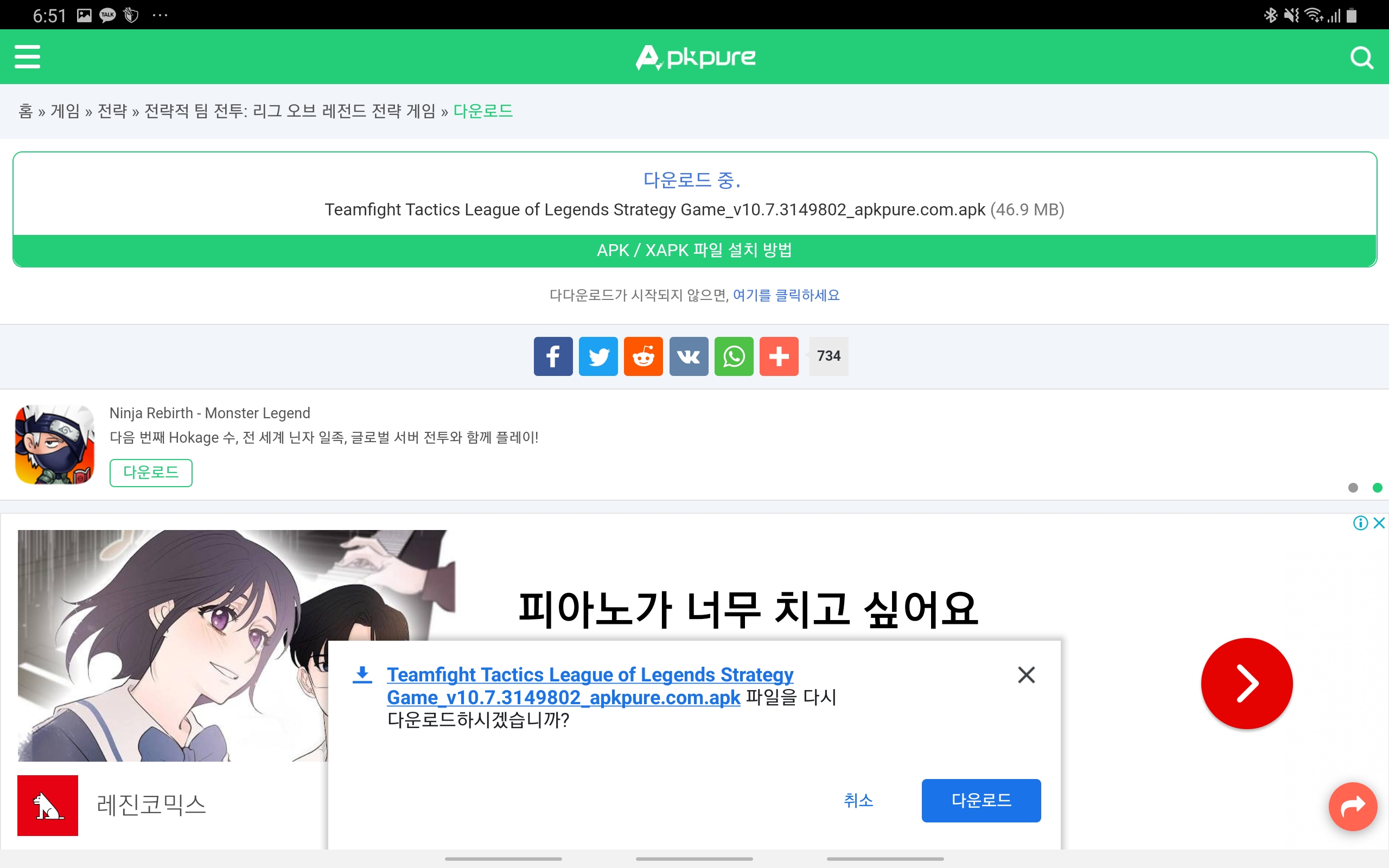Go to 게임 breadcrumb

pyautogui.click(x=65, y=111)
